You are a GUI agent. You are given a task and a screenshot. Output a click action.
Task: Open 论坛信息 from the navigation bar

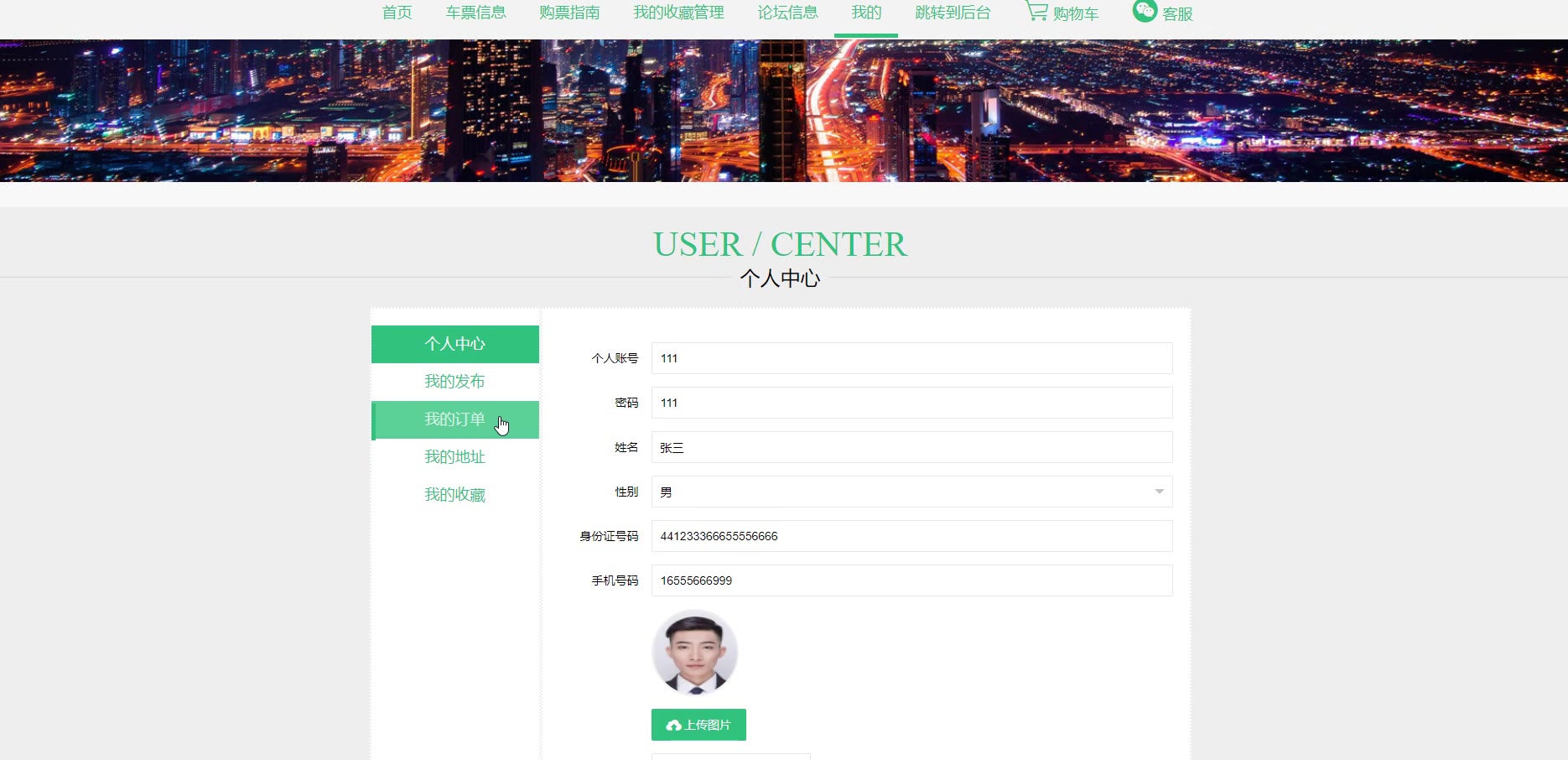click(787, 13)
